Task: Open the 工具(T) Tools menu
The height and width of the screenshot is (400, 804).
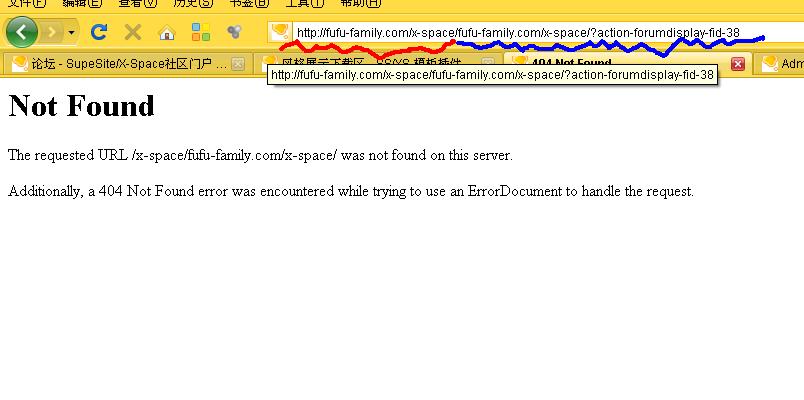Action: click(305, 3)
